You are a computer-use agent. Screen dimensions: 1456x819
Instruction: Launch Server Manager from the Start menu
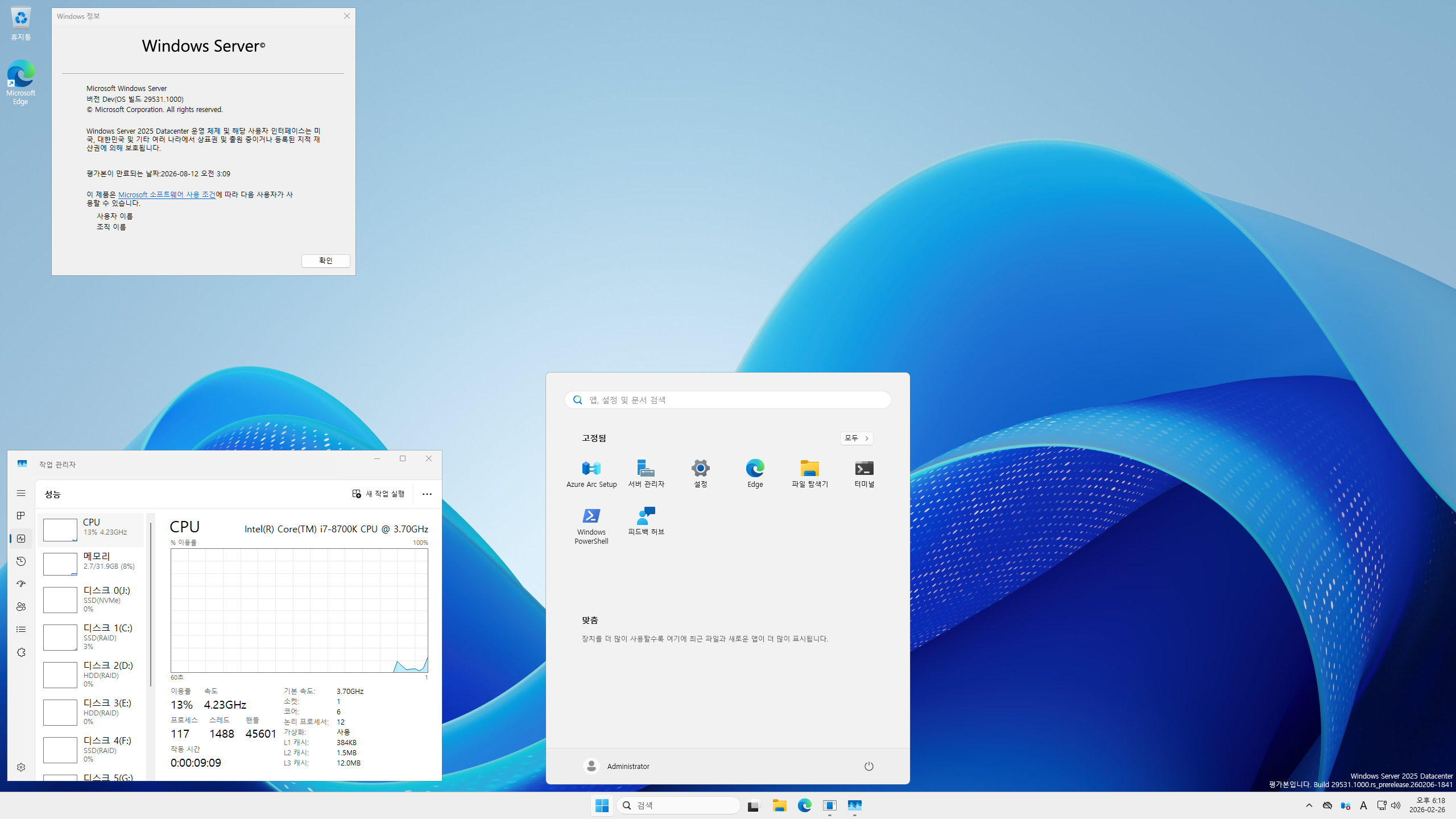[646, 473]
